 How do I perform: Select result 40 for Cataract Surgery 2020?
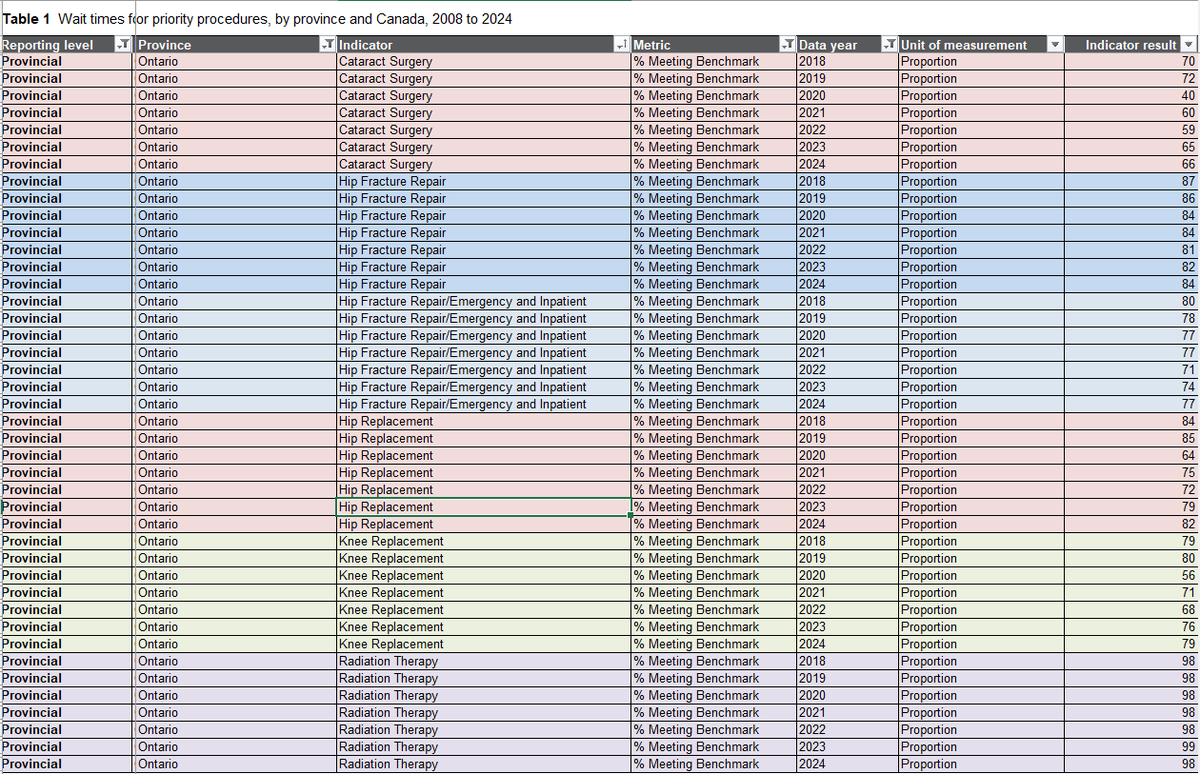click(x=1131, y=95)
